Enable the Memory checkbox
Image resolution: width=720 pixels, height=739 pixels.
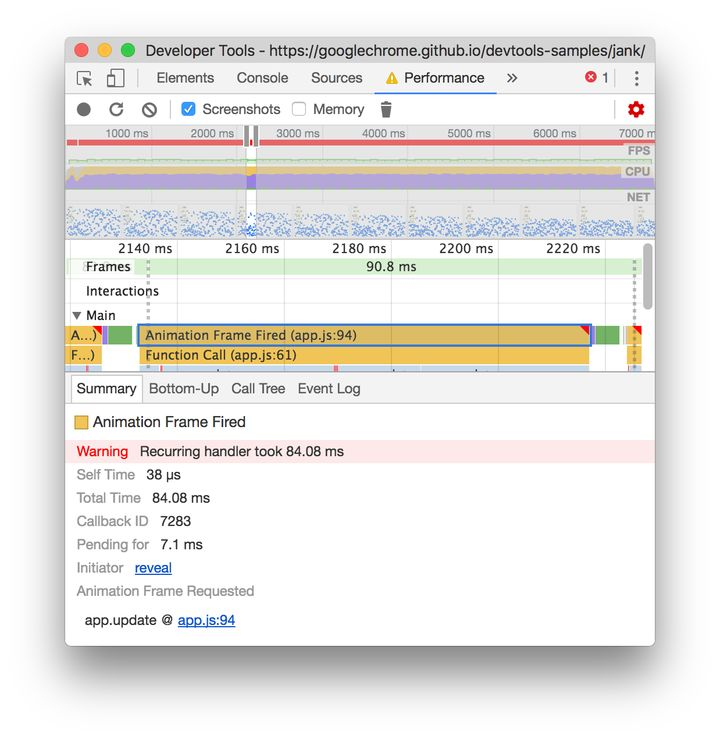coord(299,109)
